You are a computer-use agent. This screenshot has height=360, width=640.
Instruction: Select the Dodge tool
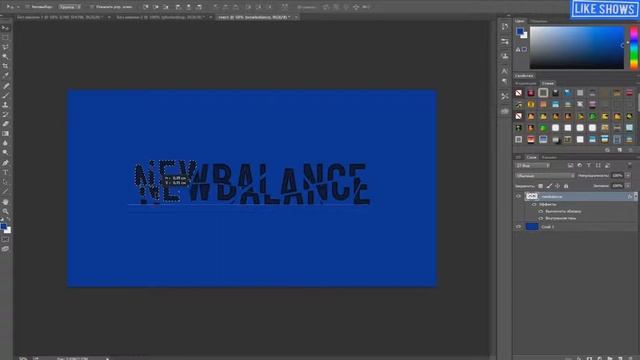[5, 152]
